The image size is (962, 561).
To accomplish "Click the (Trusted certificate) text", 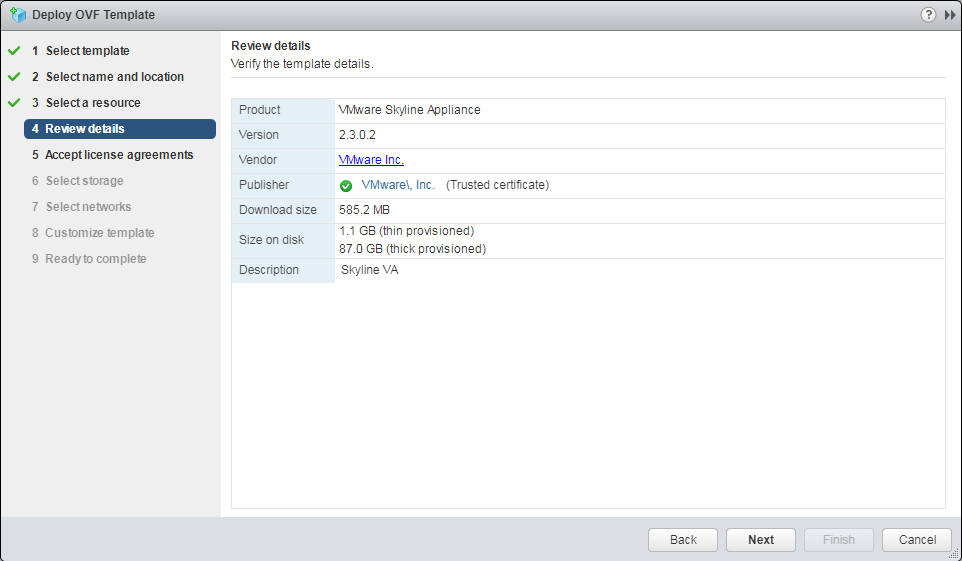I will pyautogui.click(x=498, y=185).
